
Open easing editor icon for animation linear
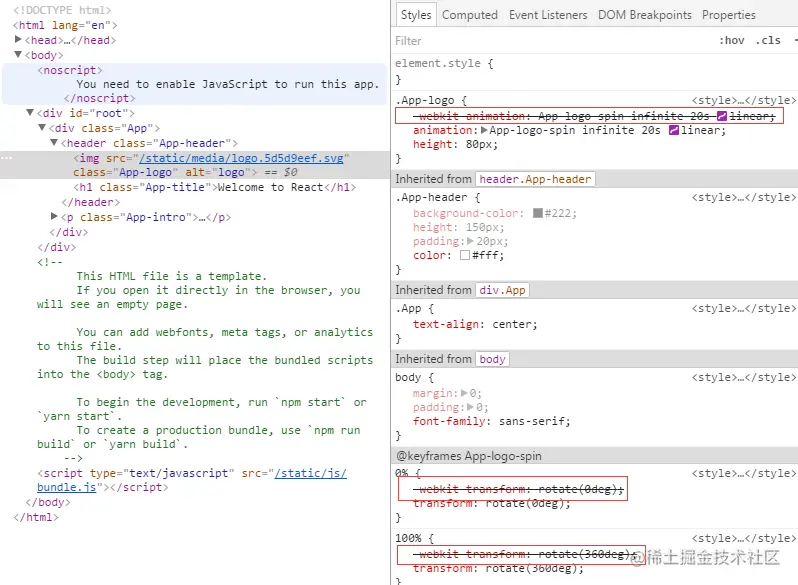pos(674,130)
